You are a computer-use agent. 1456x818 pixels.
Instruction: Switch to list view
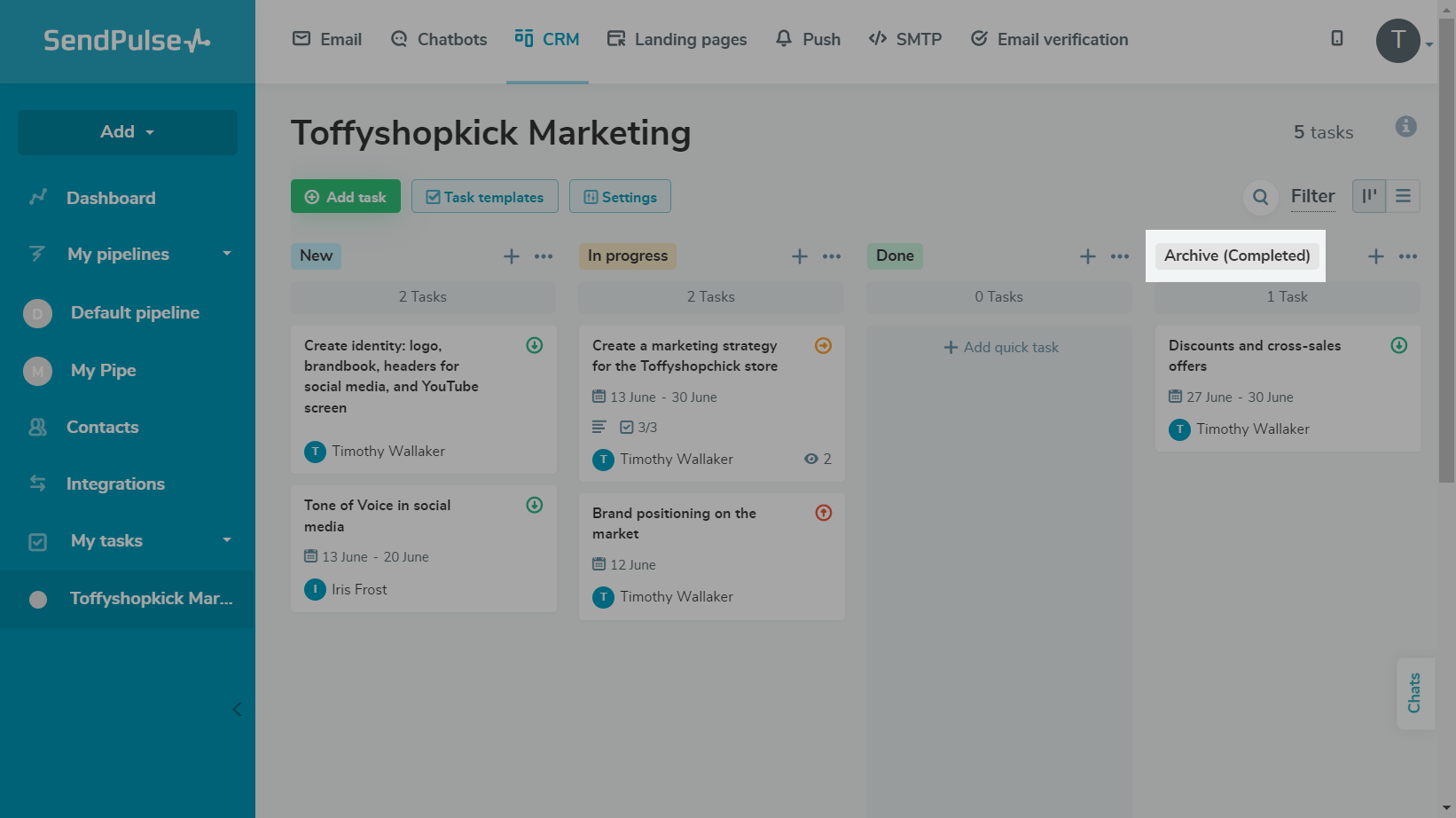pos(1403,196)
